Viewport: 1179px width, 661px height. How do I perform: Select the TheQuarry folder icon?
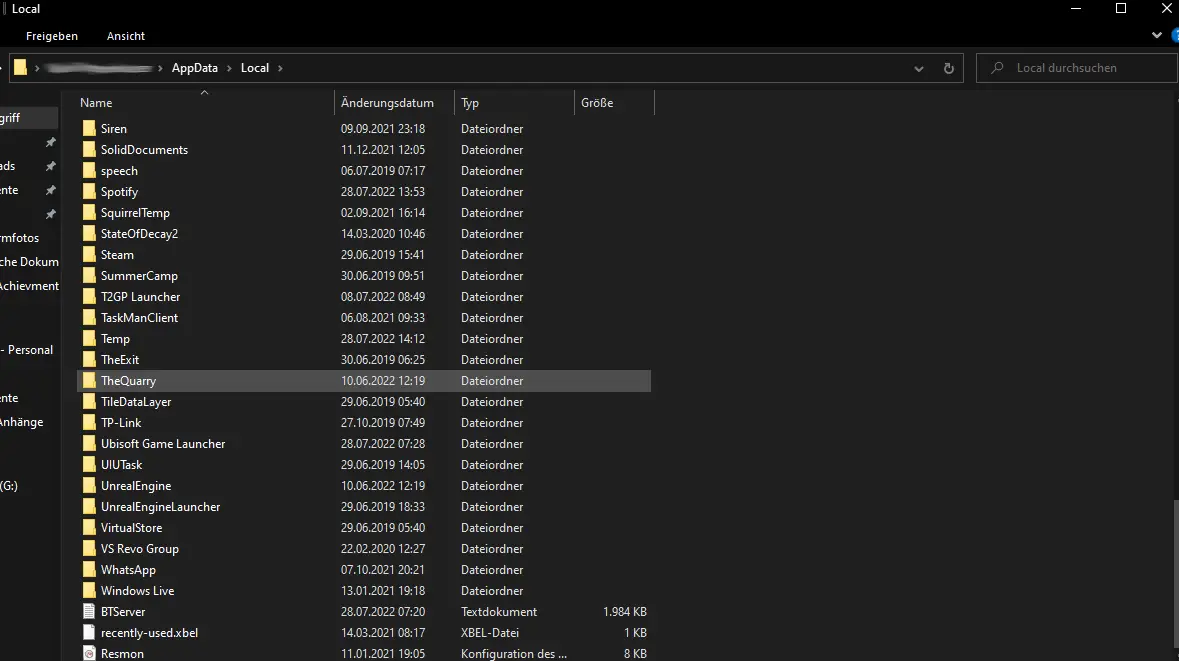(89, 381)
